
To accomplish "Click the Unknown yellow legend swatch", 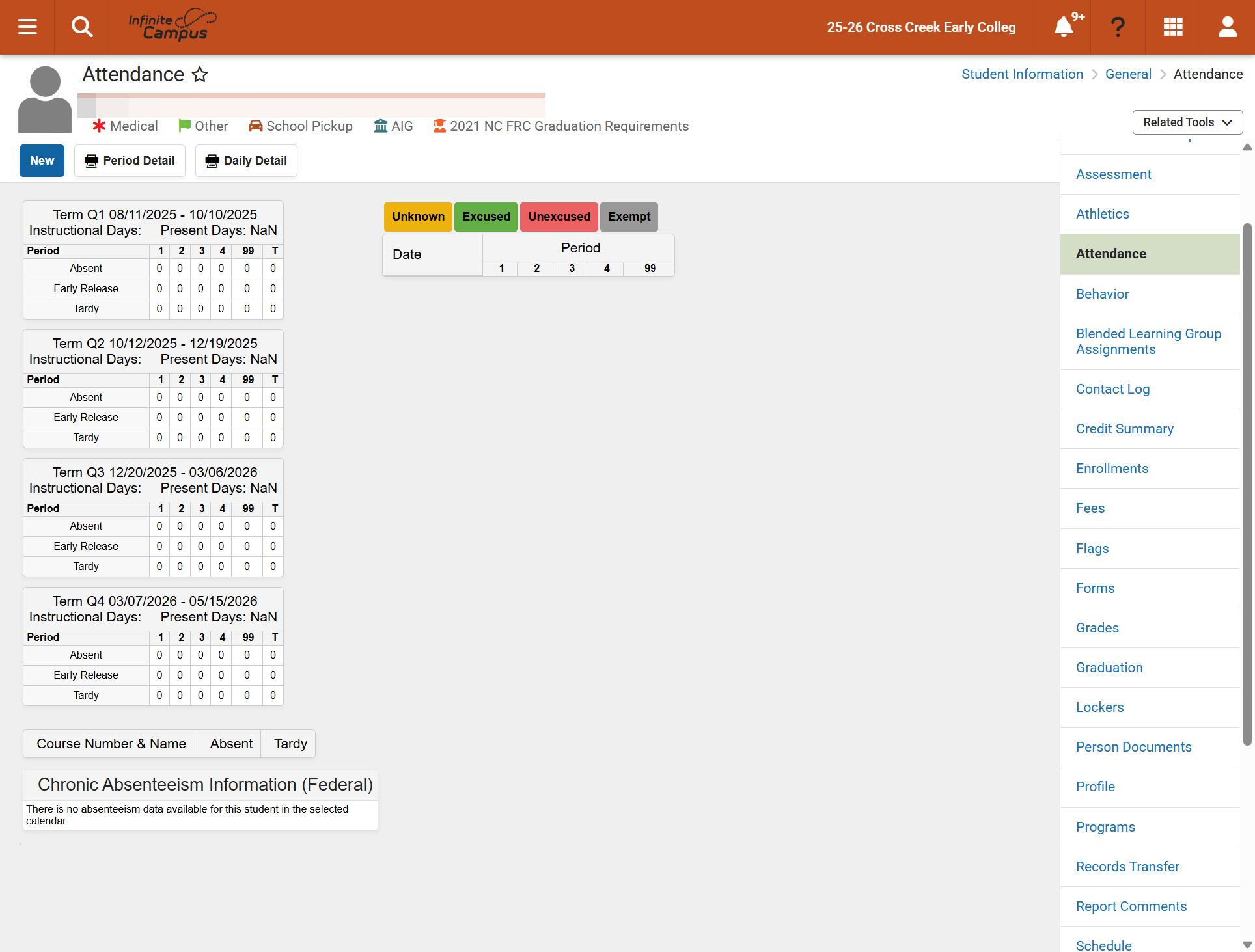I will click(x=418, y=217).
